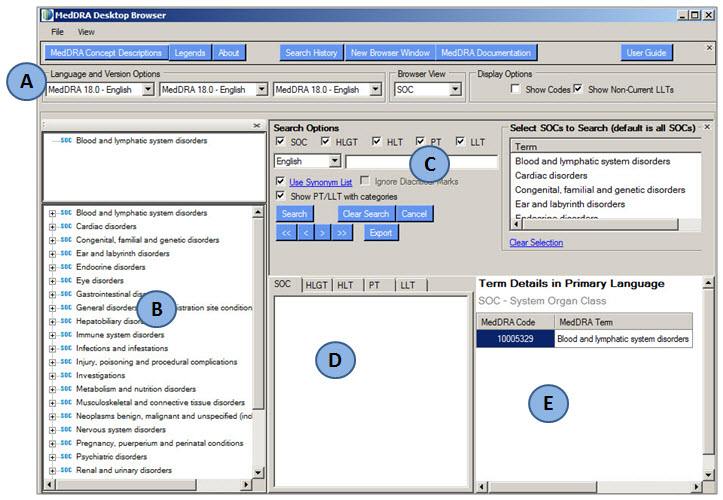Image resolution: width=723 pixels, height=500 pixels.
Task: Go to next results page (>)
Action: coord(322,233)
